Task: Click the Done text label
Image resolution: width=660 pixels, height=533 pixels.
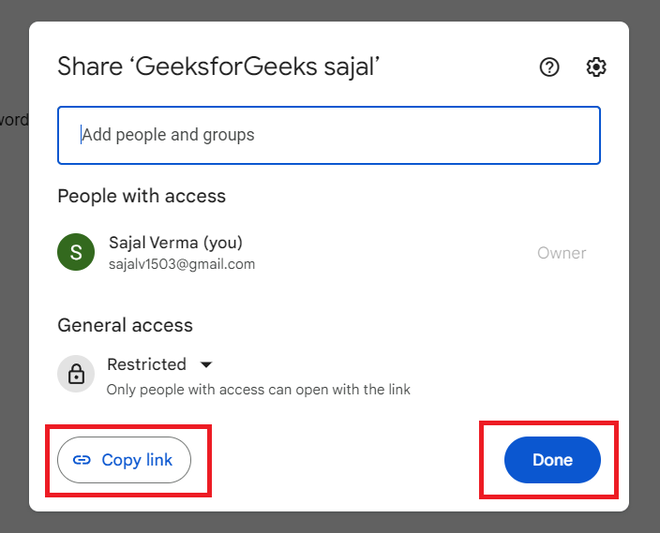Action: (x=552, y=460)
